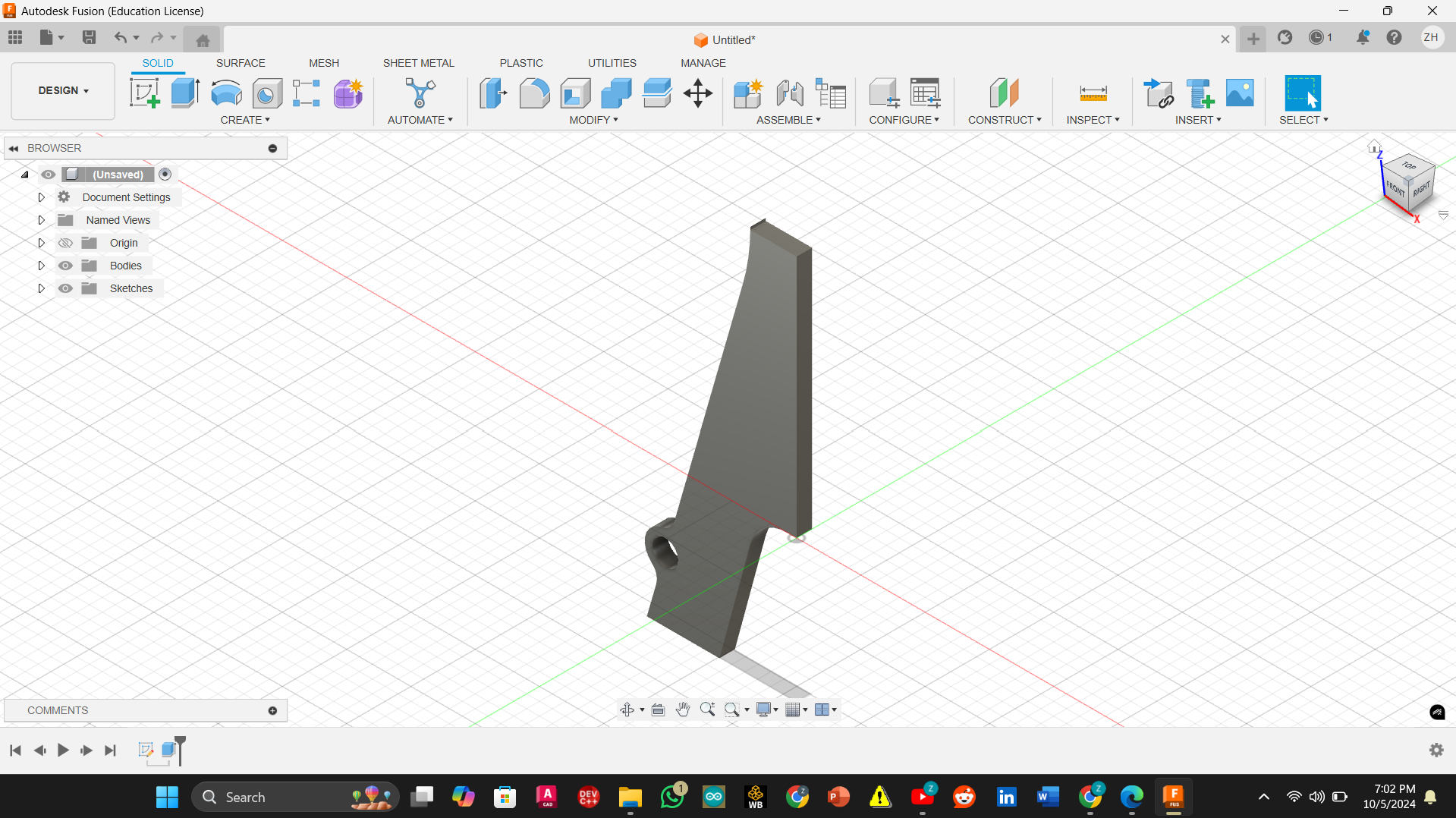Save the document with Save icon
1456x818 pixels.
pyautogui.click(x=89, y=37)
